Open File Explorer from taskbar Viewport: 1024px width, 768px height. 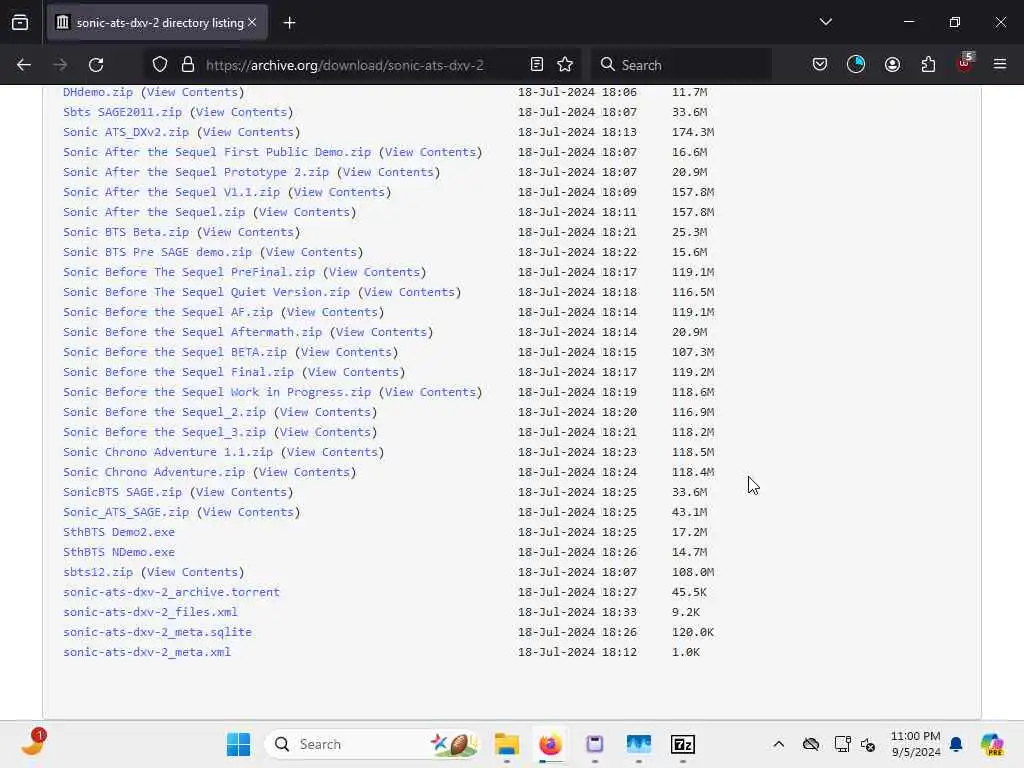tap(507, 744)
